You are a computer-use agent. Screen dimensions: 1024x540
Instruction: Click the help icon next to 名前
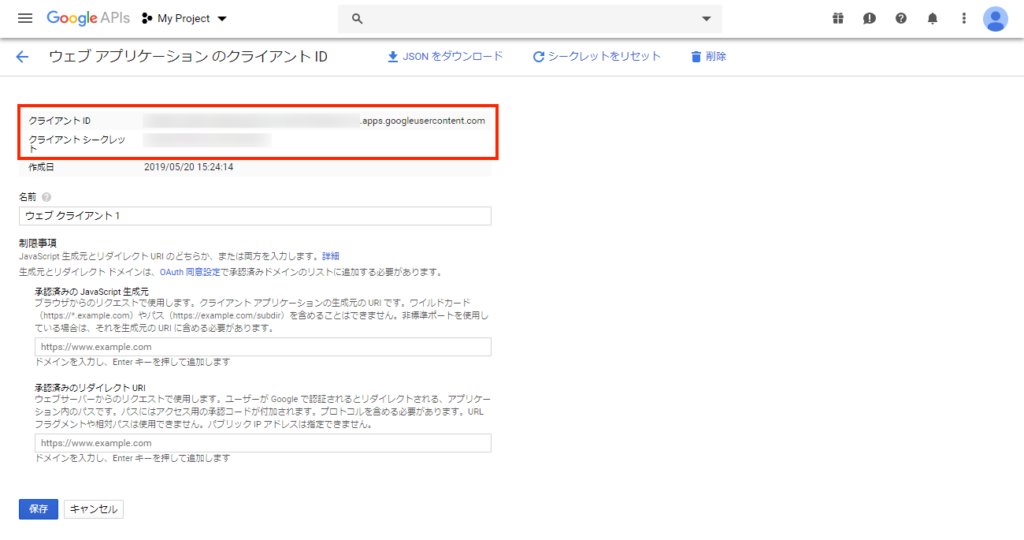[47, 197]
